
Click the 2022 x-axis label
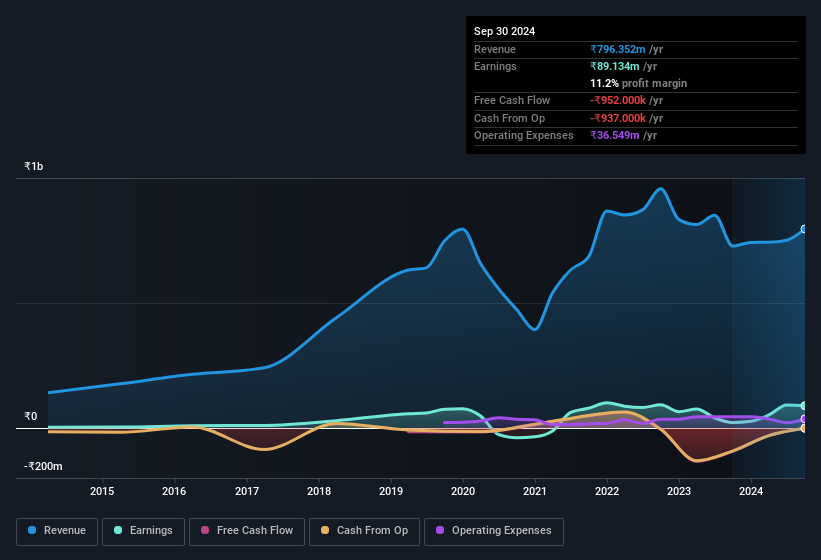point(607,491)
